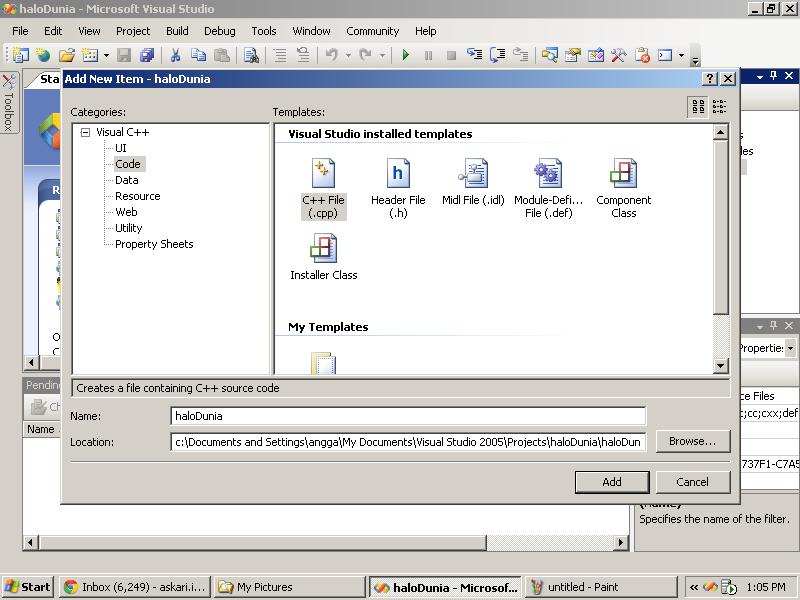Click the Cut scissors icon
This screenshot has width=800, height=600.
click(x=176, y=55)
